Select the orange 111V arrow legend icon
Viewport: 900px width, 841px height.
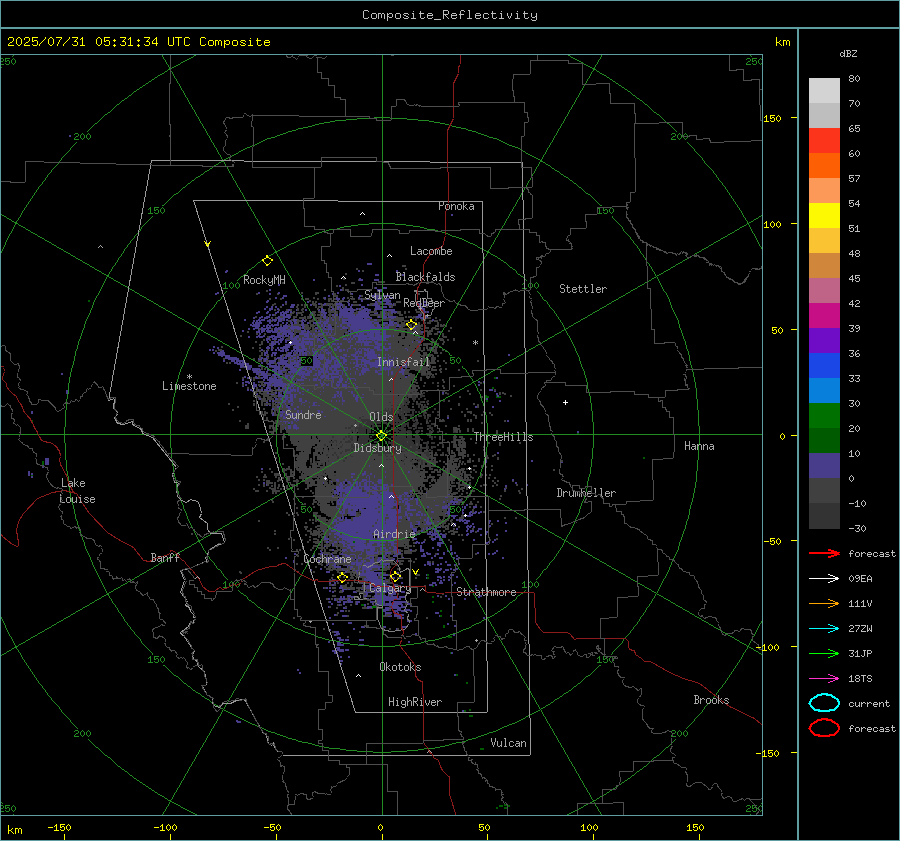(x=824, y=603)
